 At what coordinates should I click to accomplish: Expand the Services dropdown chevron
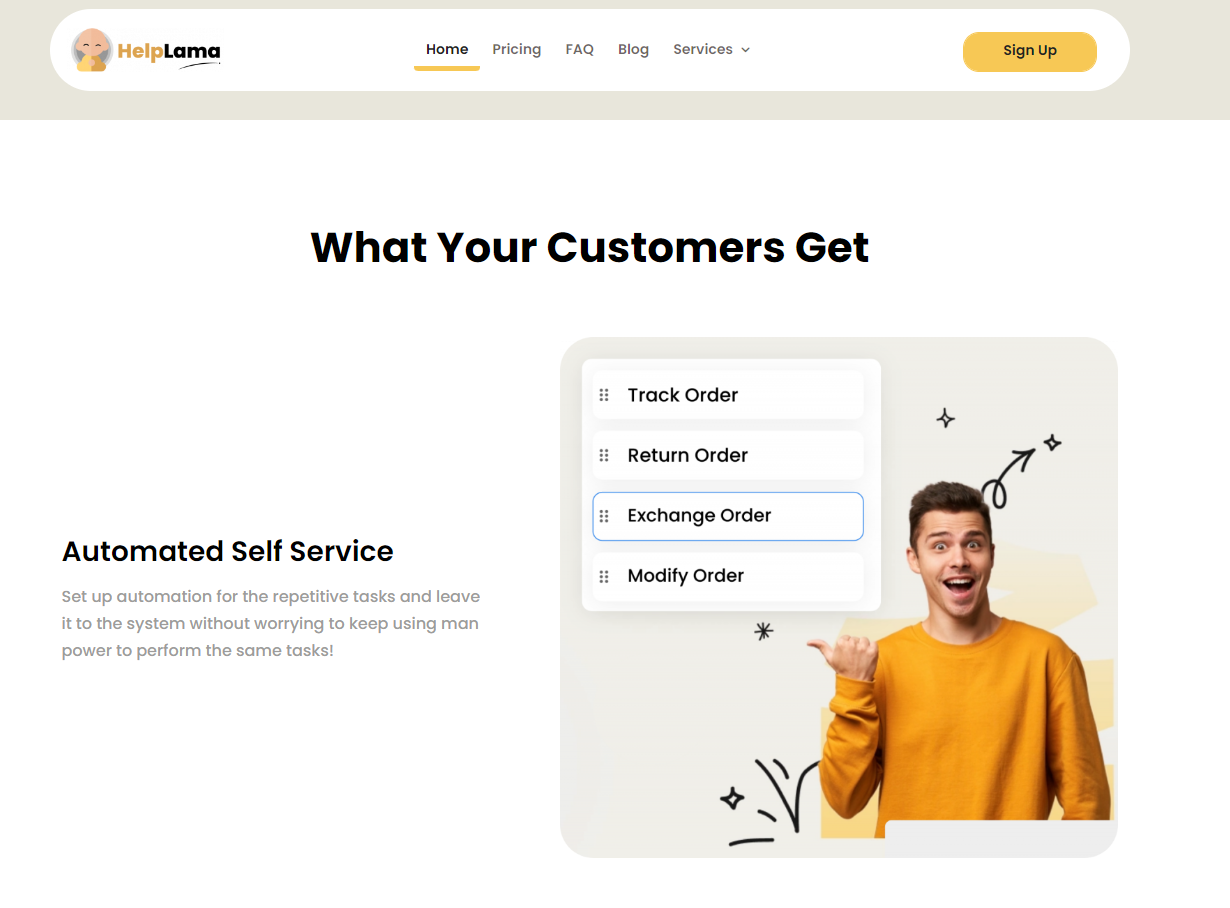pyautogui.click(x=745, y=50)
